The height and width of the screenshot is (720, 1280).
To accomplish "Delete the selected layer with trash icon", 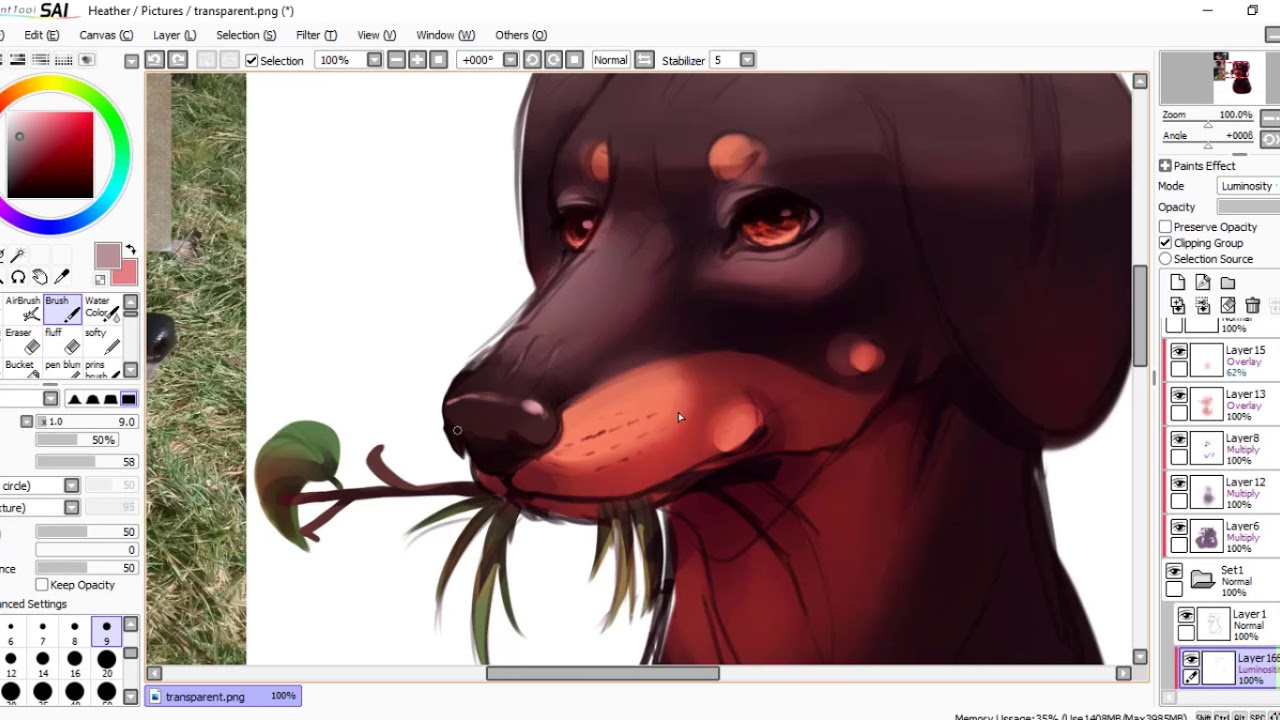I will click(1253, 306).
